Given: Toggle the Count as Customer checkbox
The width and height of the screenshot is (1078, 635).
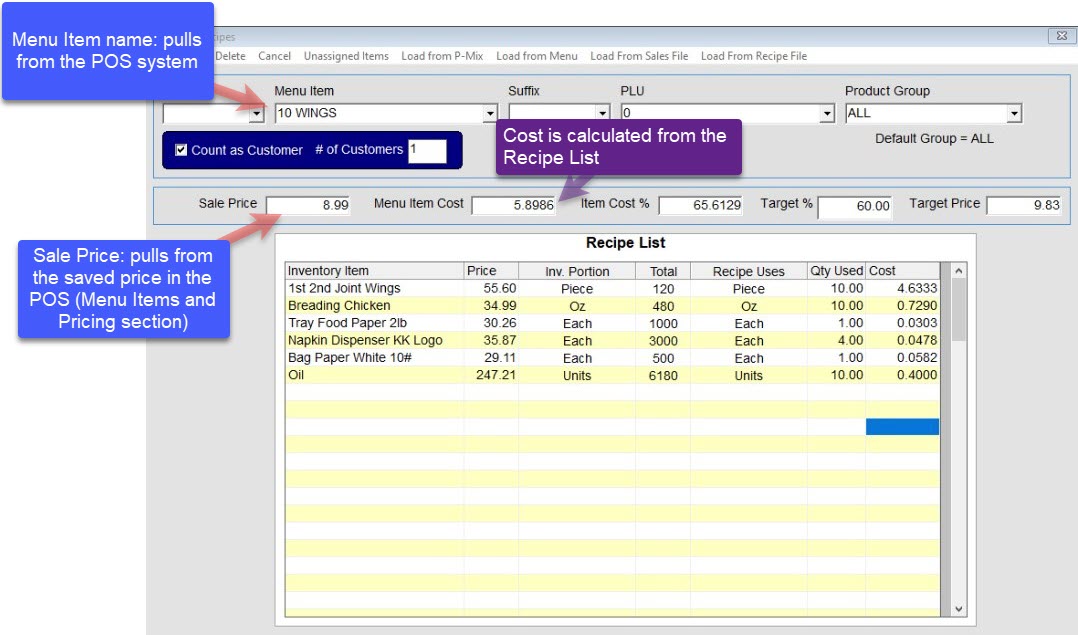Looking at the screenshot, I should [x=181, y=150].
